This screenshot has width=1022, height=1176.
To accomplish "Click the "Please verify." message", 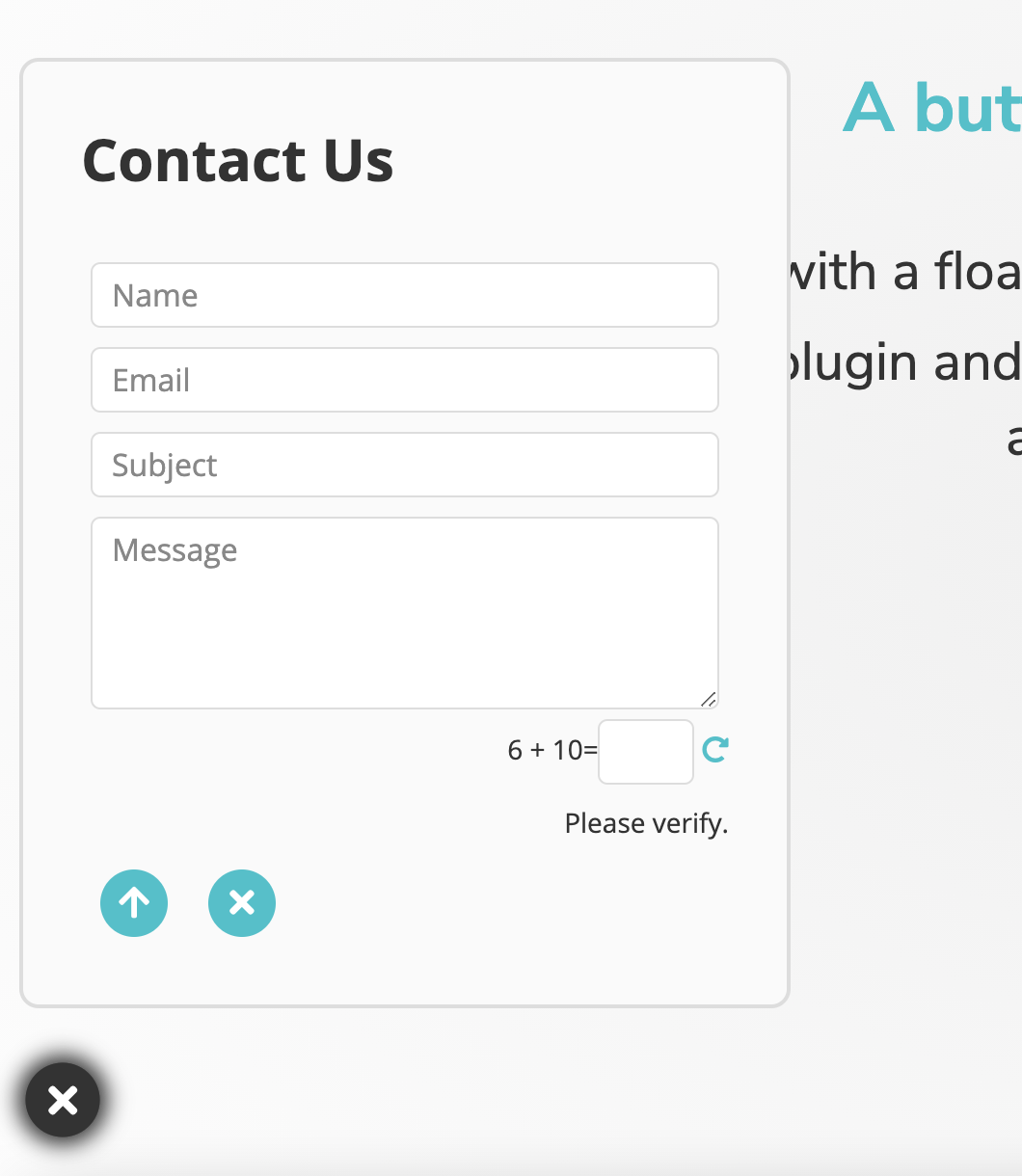I will [x=646, y=823].
